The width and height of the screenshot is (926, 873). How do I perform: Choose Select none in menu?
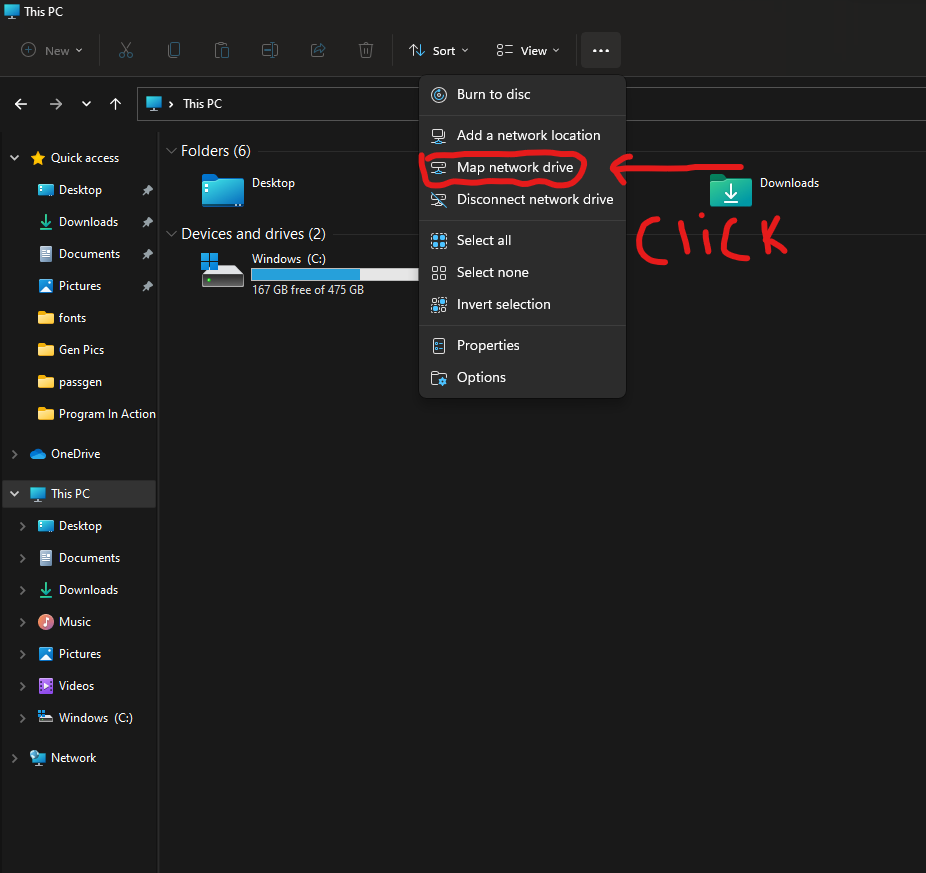click(522, 272)
